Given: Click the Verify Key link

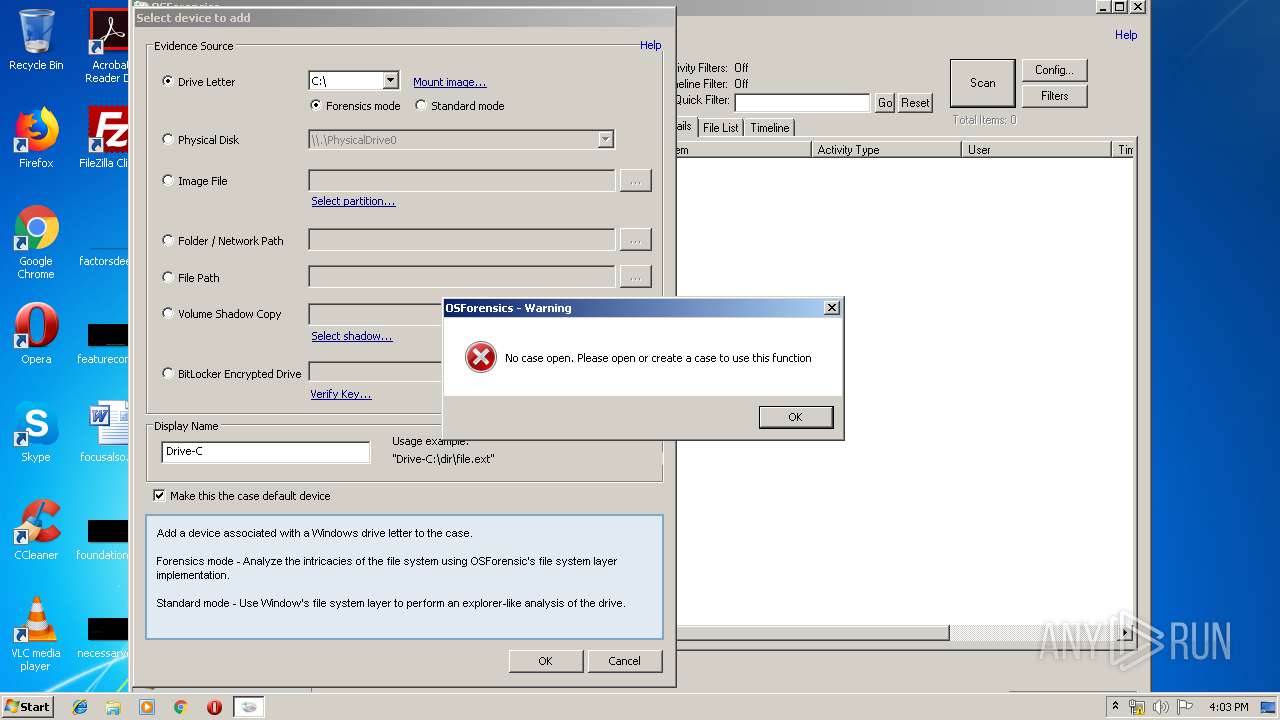Looking at the screenshot, I should click(x=341, y=394).
